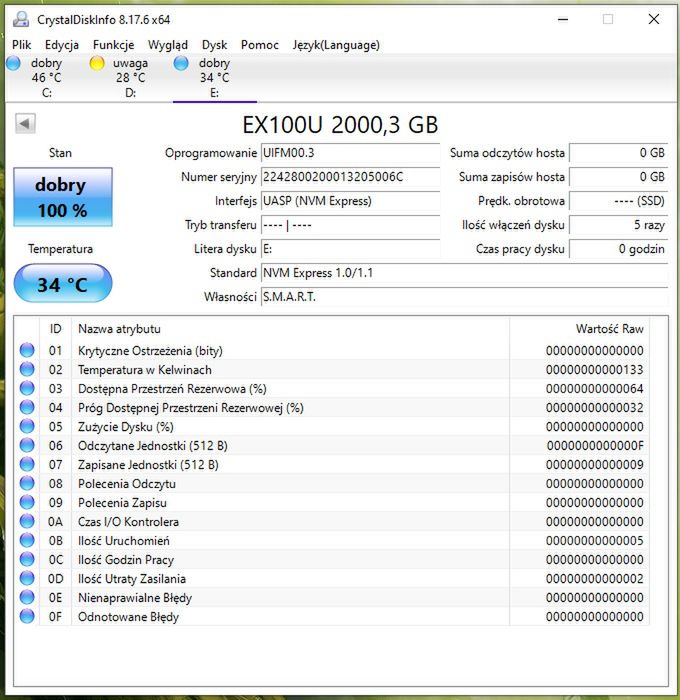This screenshot has height=700, width=680.
Task: Click the 'Ilość Uruchomień' attribute name
Action: pos(124,541)
